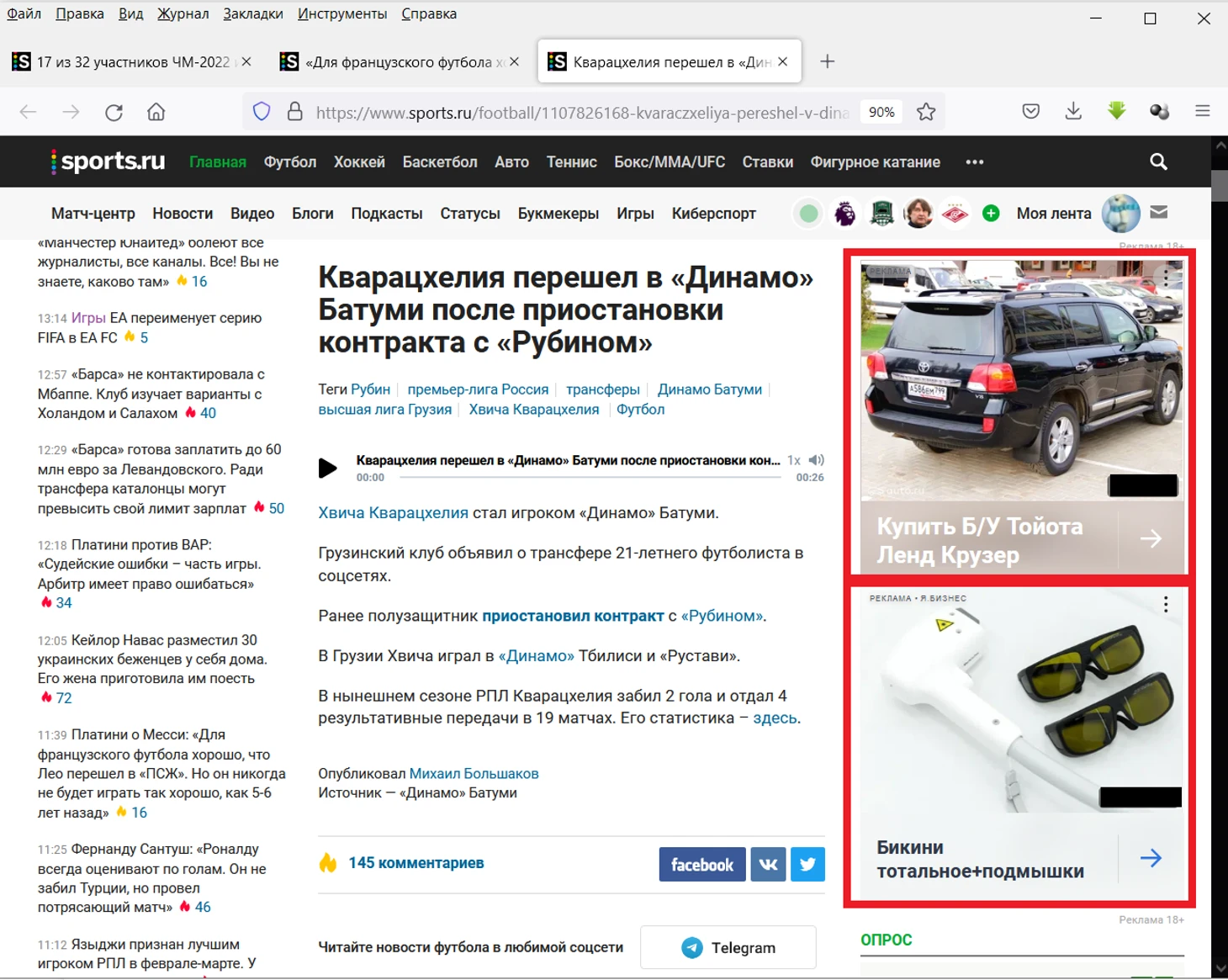Open the Toyota Land Cruiser ad image
This screenshot has width=1228, height=980.
[x=1022, y=380]
